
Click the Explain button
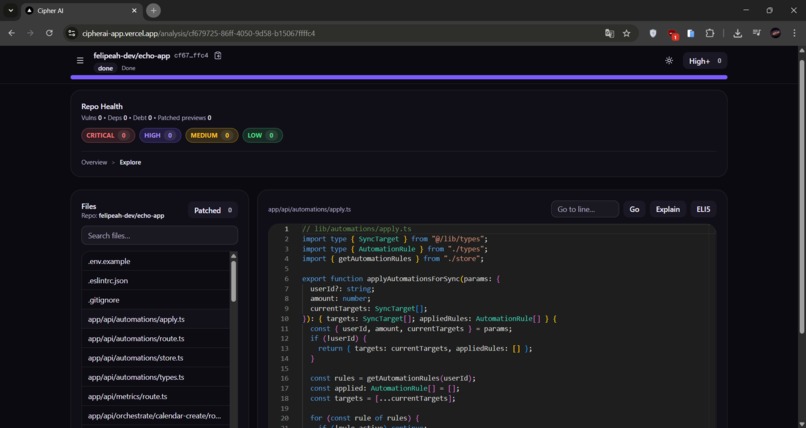[x=668, y=209]
